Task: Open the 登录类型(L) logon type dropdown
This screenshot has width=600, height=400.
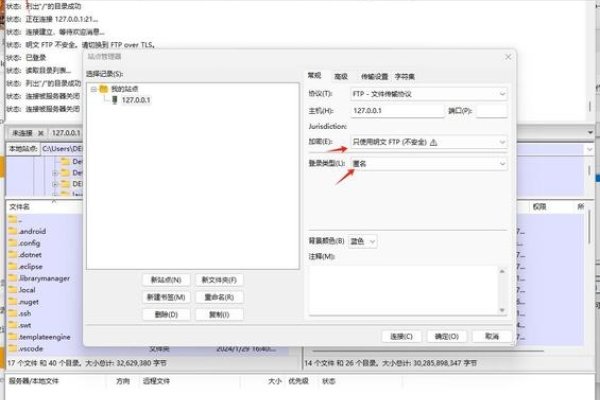Action: pos(502,164)
